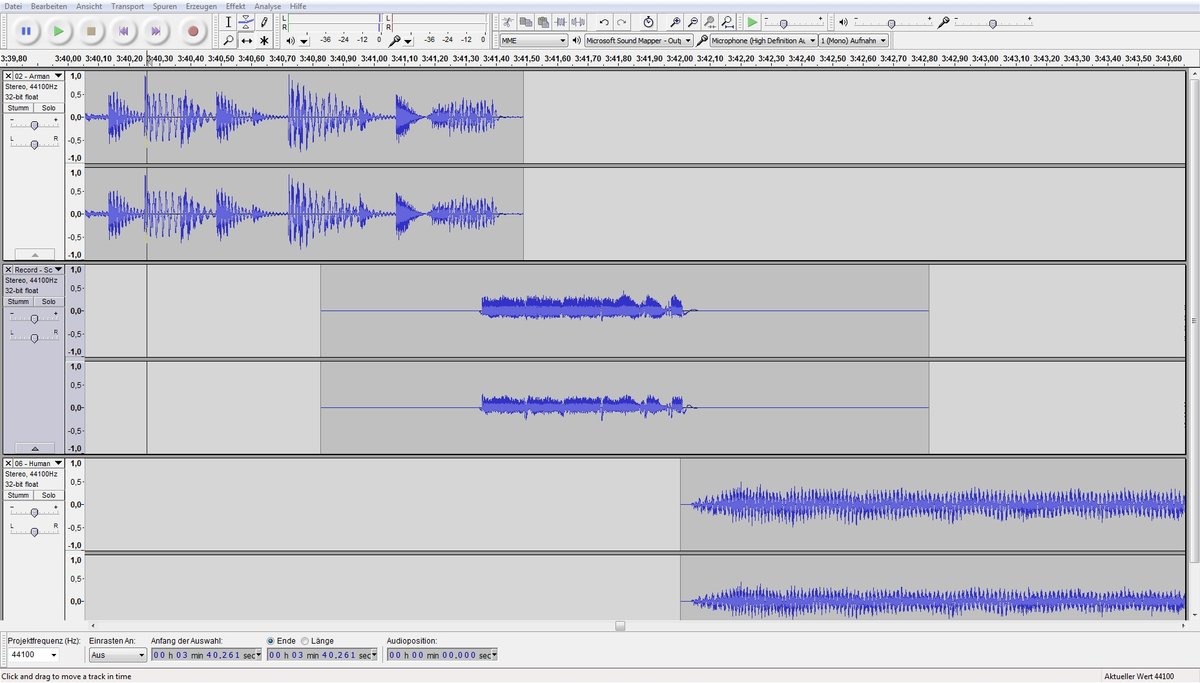Enable the Multi-tool mode

coord(265,39)
